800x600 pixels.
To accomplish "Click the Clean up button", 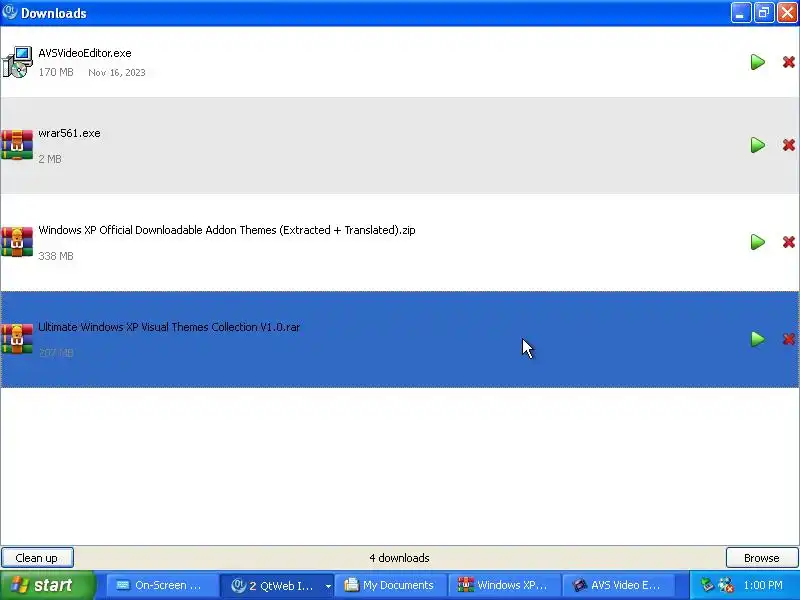I will (37, 558).
